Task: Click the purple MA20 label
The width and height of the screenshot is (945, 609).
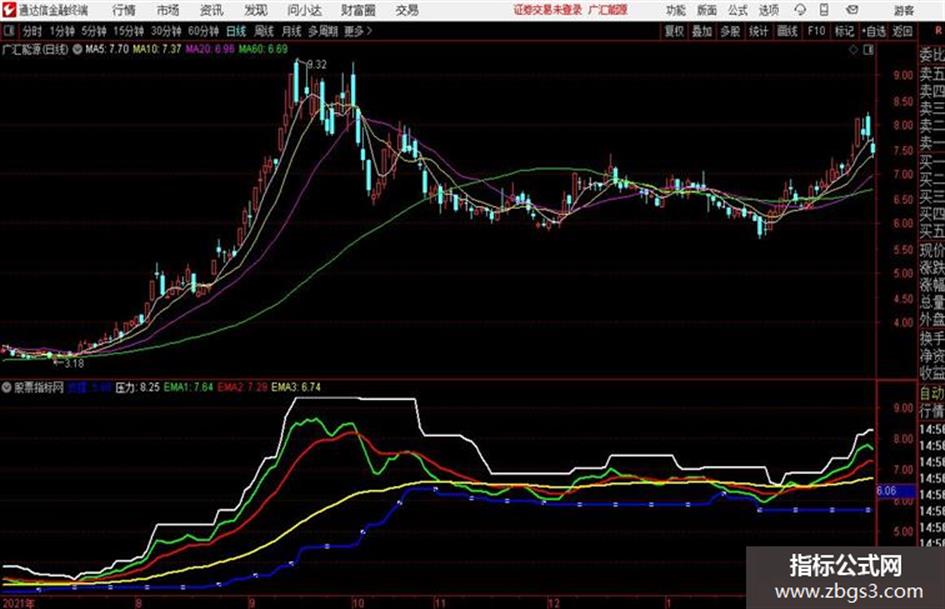Action: tap(210, 49)
